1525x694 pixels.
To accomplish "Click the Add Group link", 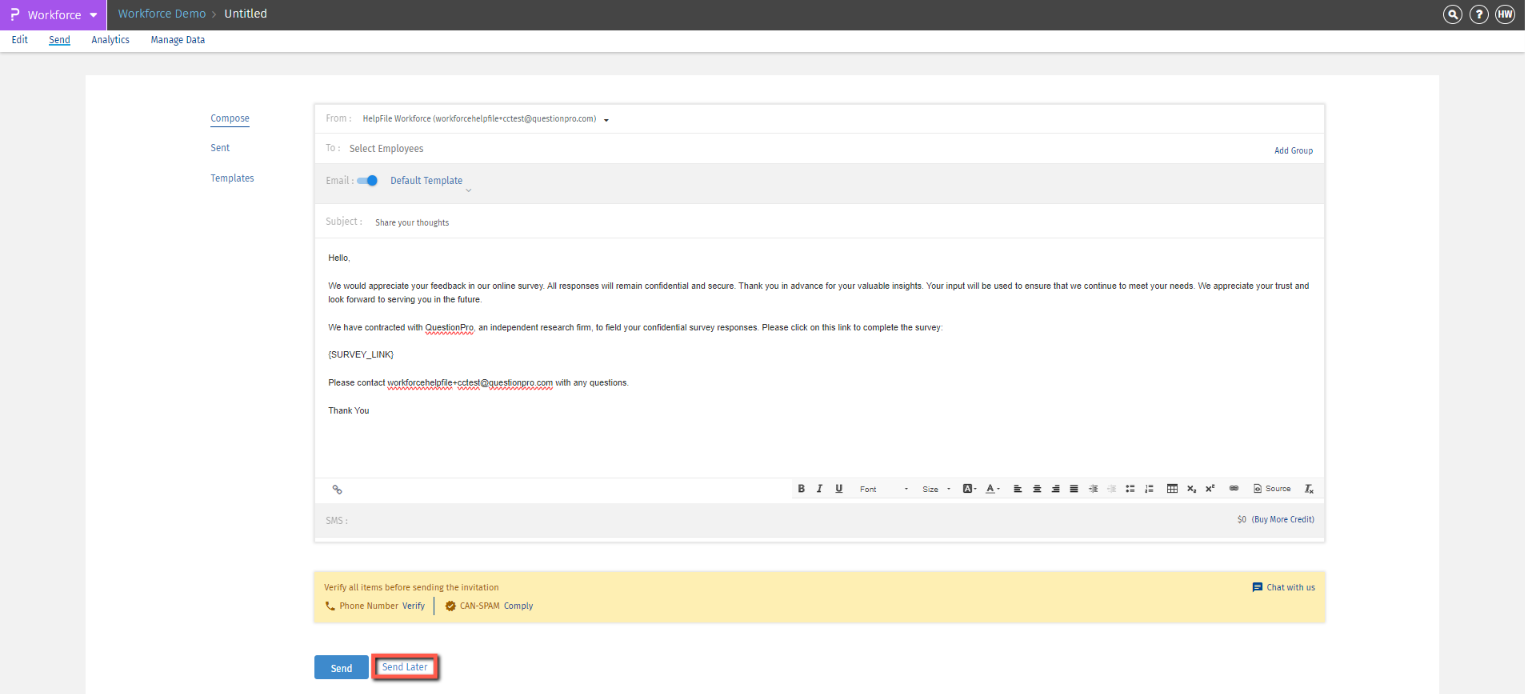I will (x=1293, y=151).
